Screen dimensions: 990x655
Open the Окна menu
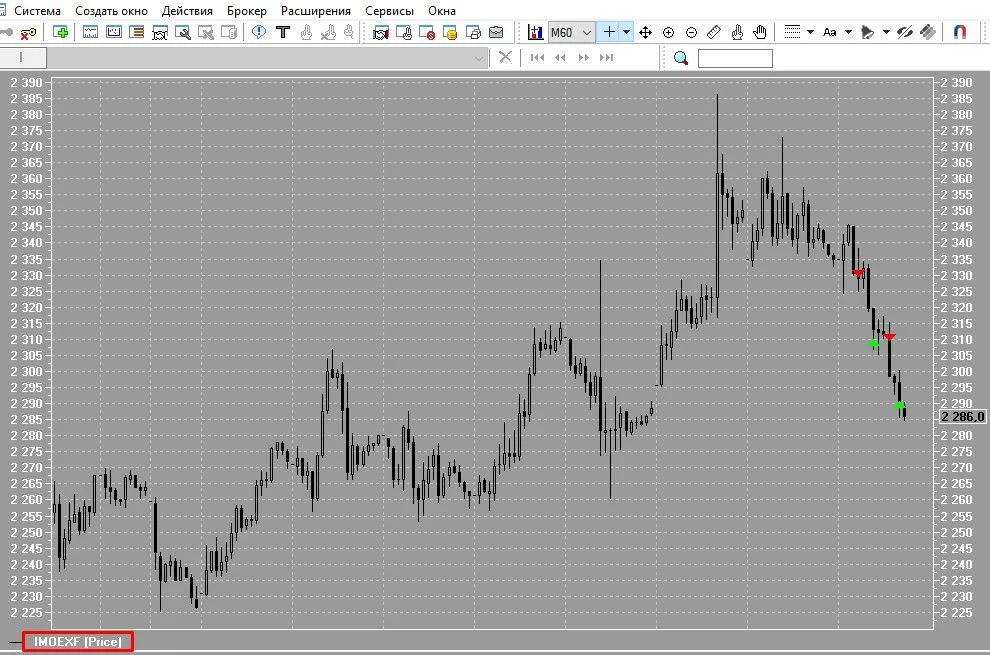[442, 11]
